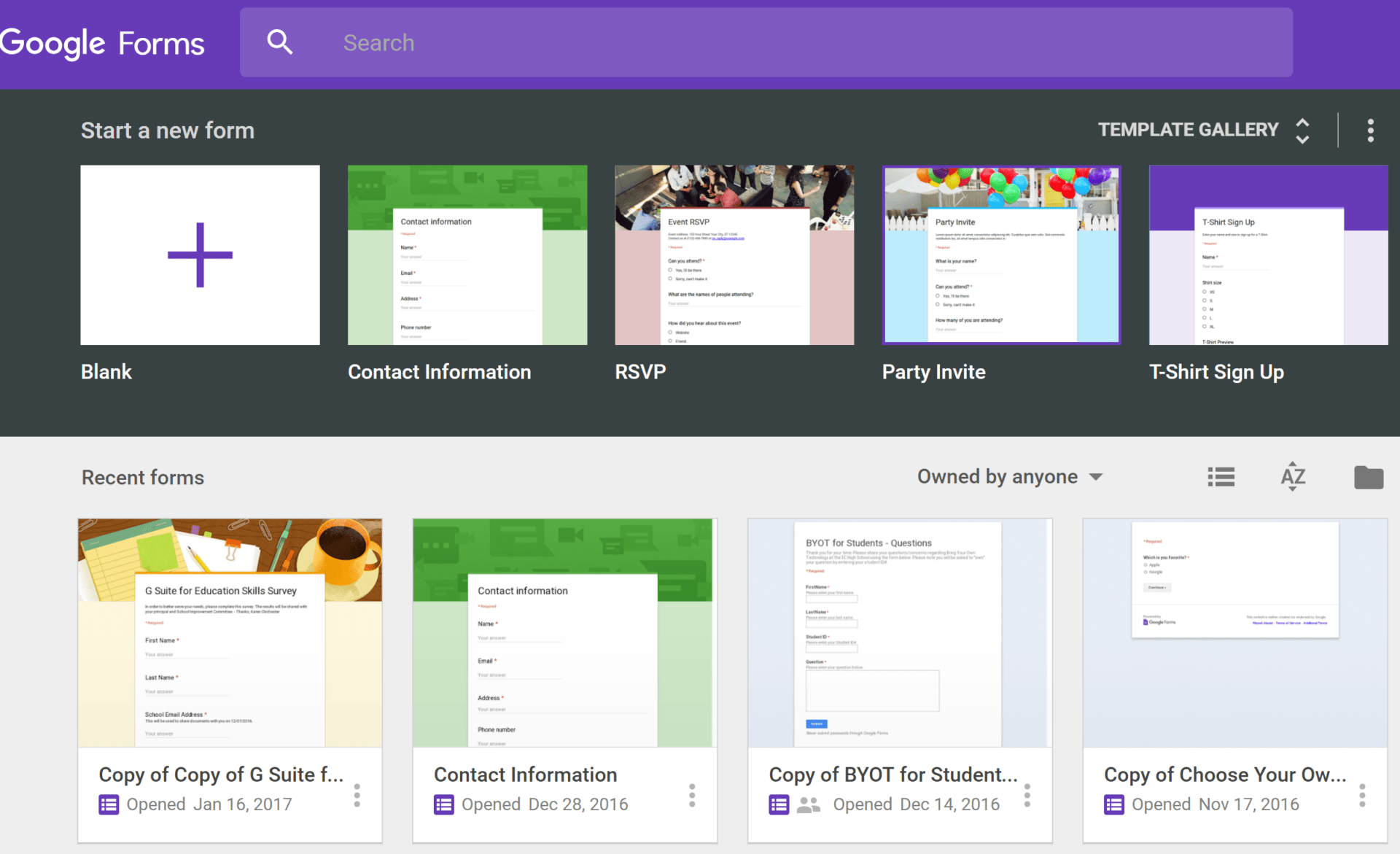Open Copy of Choose Your Own form thumbnail

point(1234,632)
